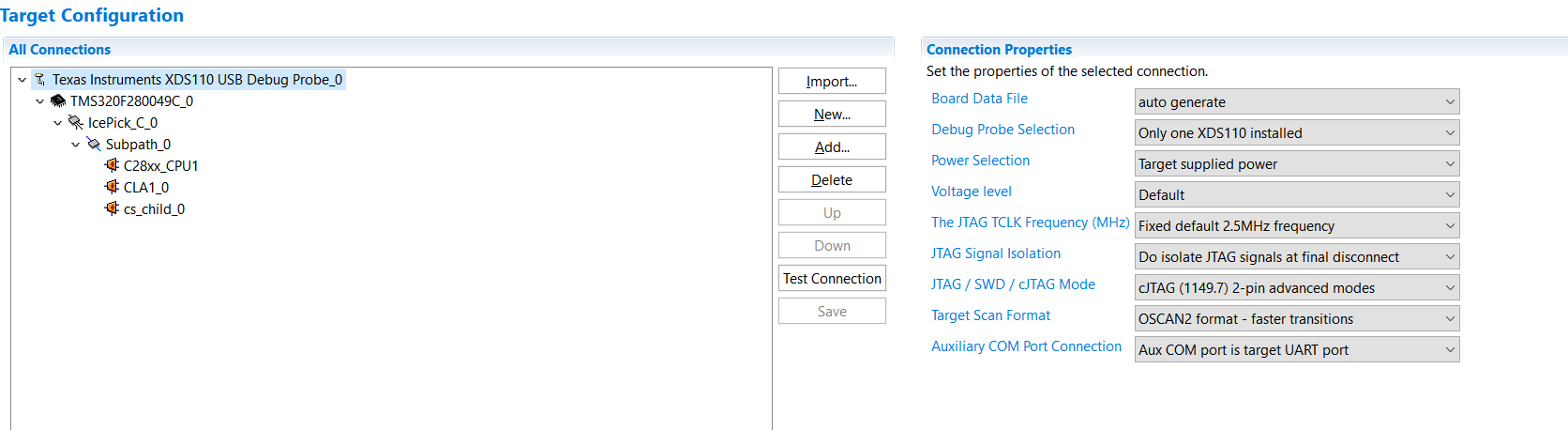Open the Auxiliary COM Port Connection dropdown
Viewport: 1568px width, 430px height.
[1297, 350]
